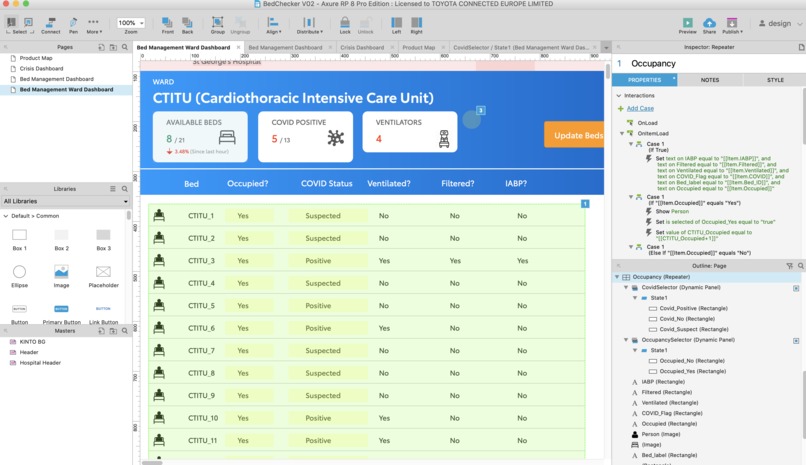
Task: Open the NOTES inspector tab
Action: coord(710,80)
